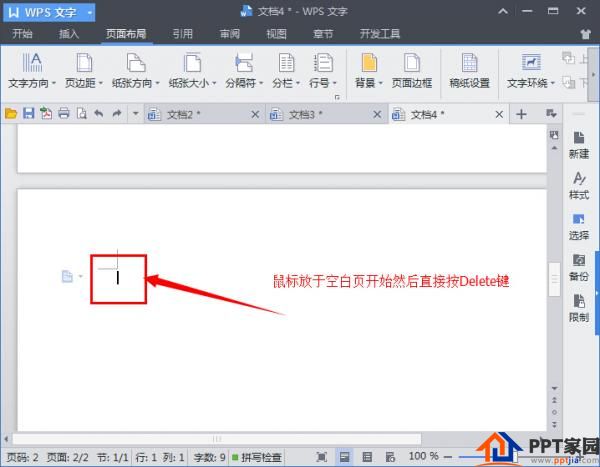This screenshot has width=600, height=467.
Task: Click the redo arrow icon
Action: tap(117, 113)
